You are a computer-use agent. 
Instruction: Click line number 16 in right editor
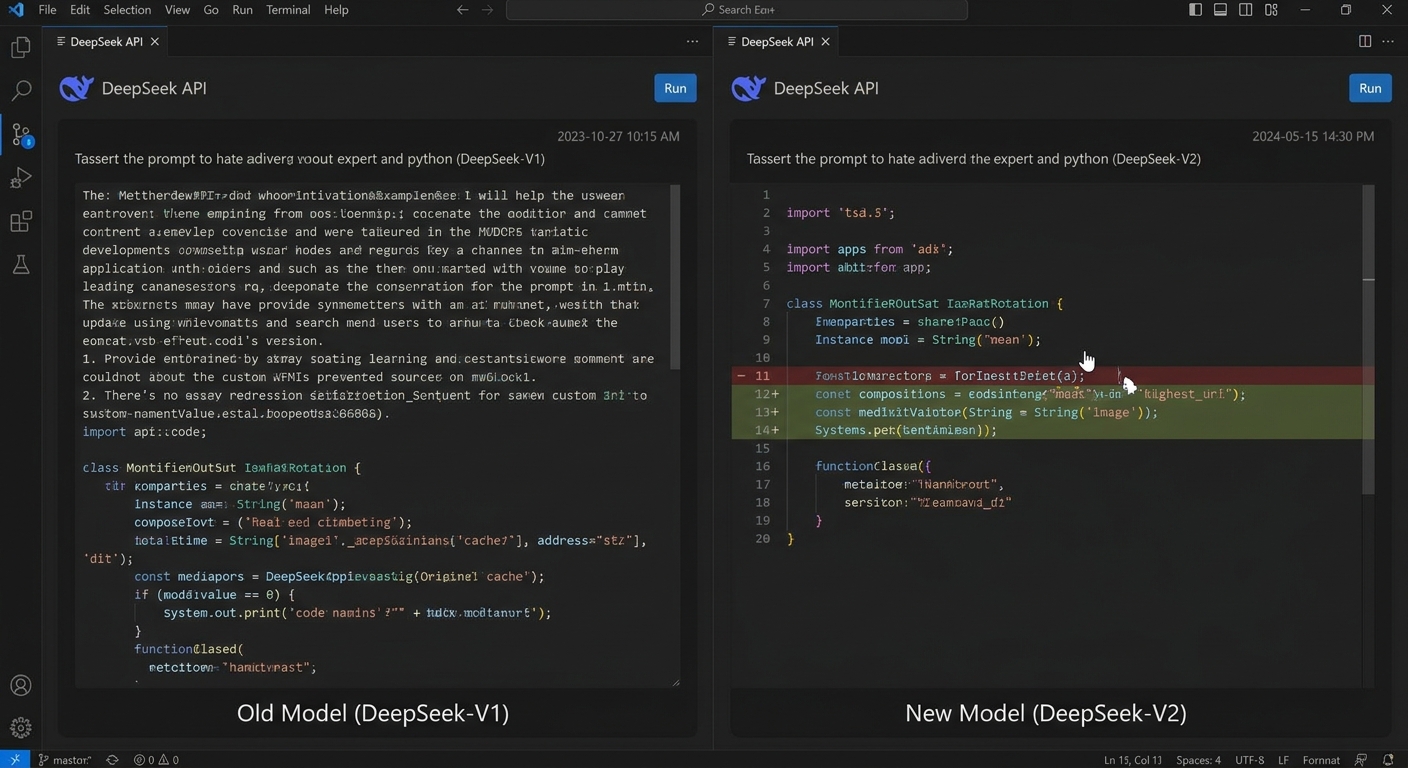pos(763,467)
